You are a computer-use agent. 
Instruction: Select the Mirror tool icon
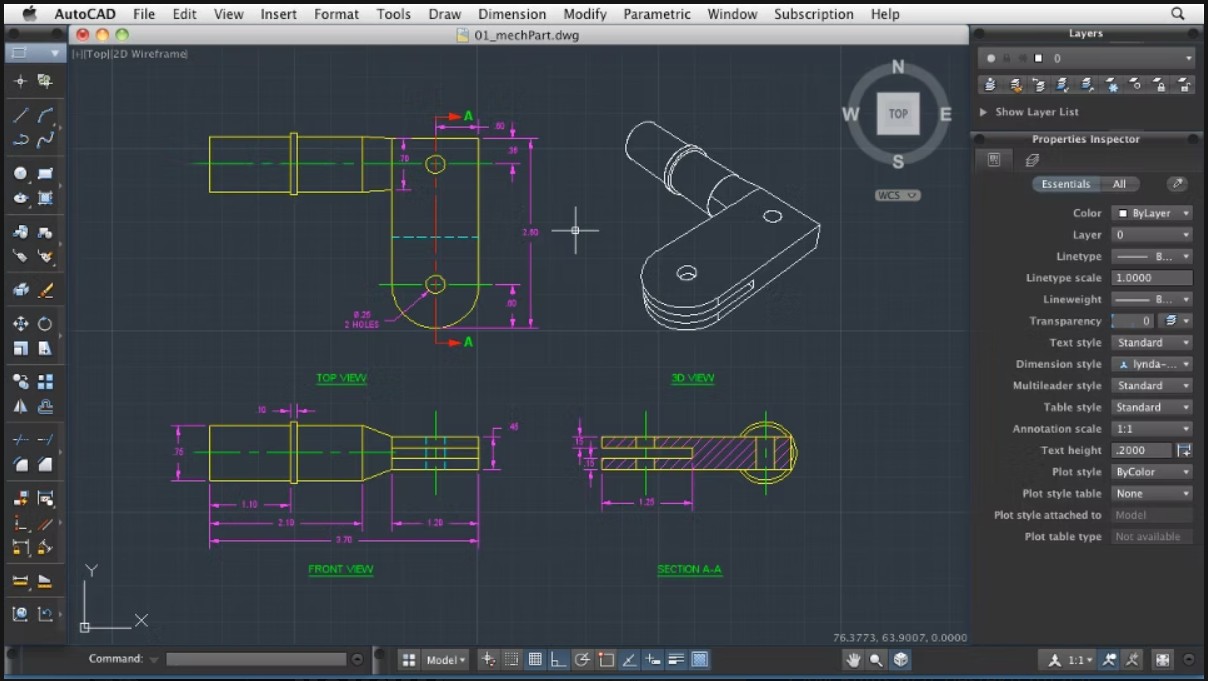point(20,406)
